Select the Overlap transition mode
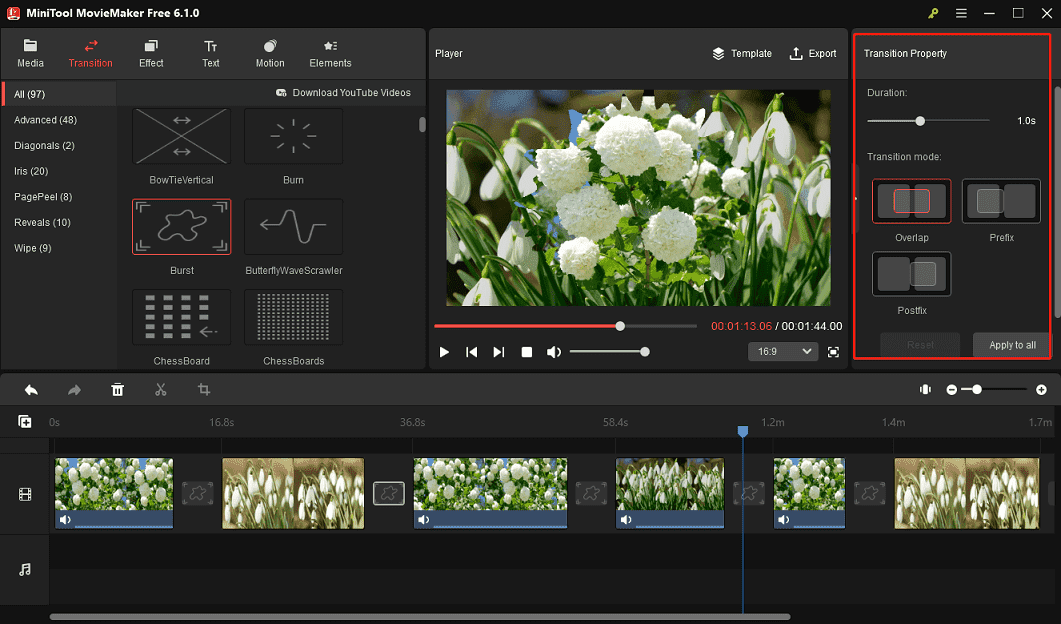The width and height of the screenshot is (1061, 624). pos(911,201)
